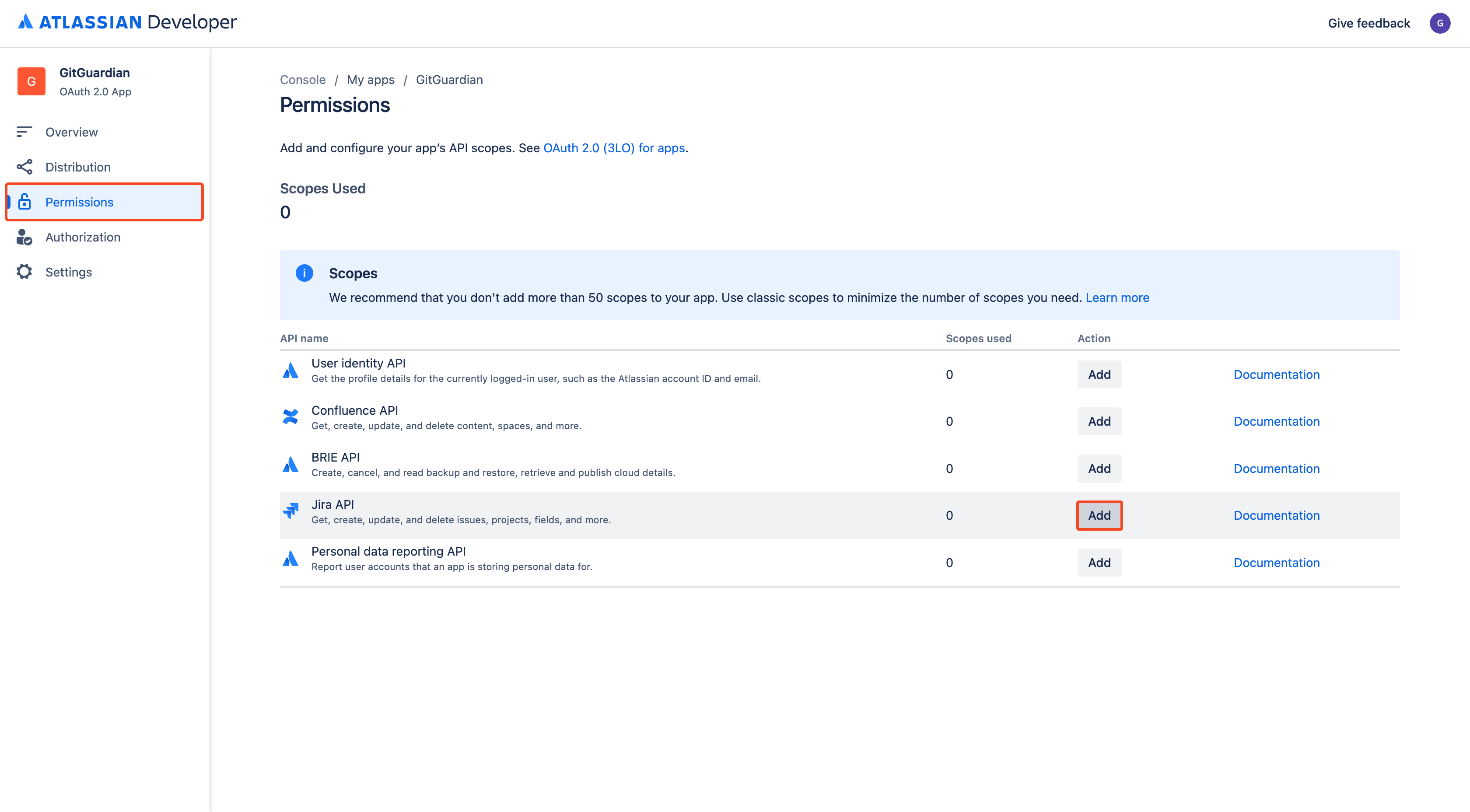Viewport: 1470px width, 812px height.
Task: Open the user avatar G menu
Action: (x=1440, y=23)
